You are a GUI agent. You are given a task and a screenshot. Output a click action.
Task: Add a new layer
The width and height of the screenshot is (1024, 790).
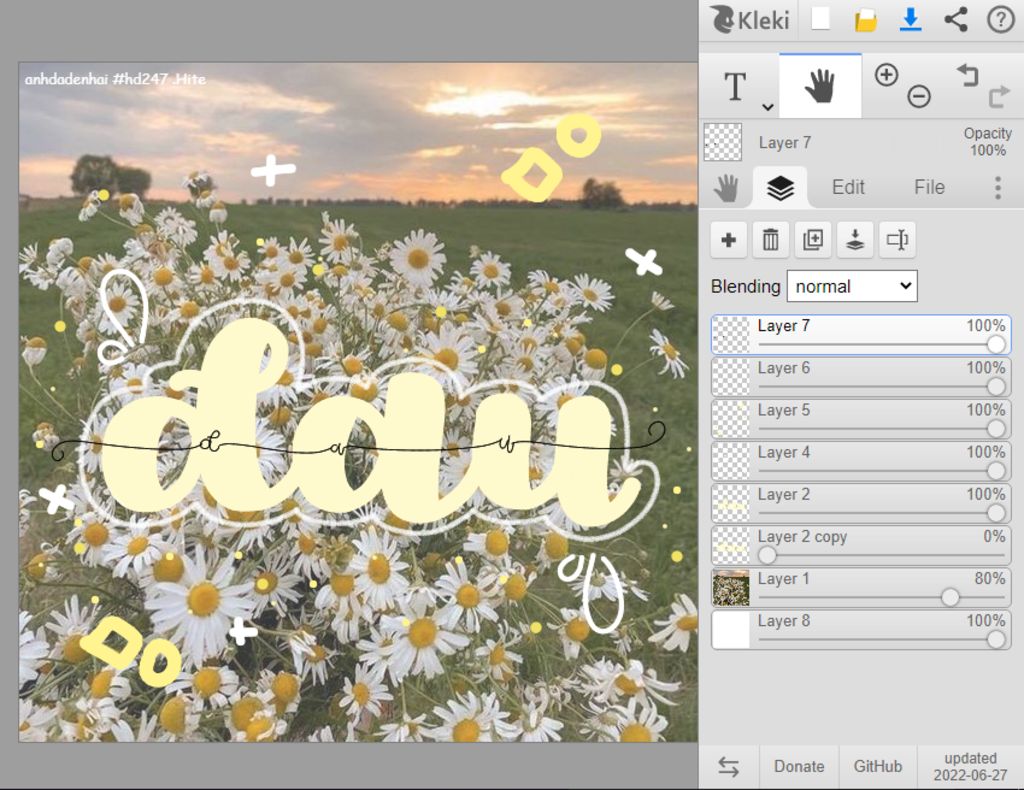(729, 240)
